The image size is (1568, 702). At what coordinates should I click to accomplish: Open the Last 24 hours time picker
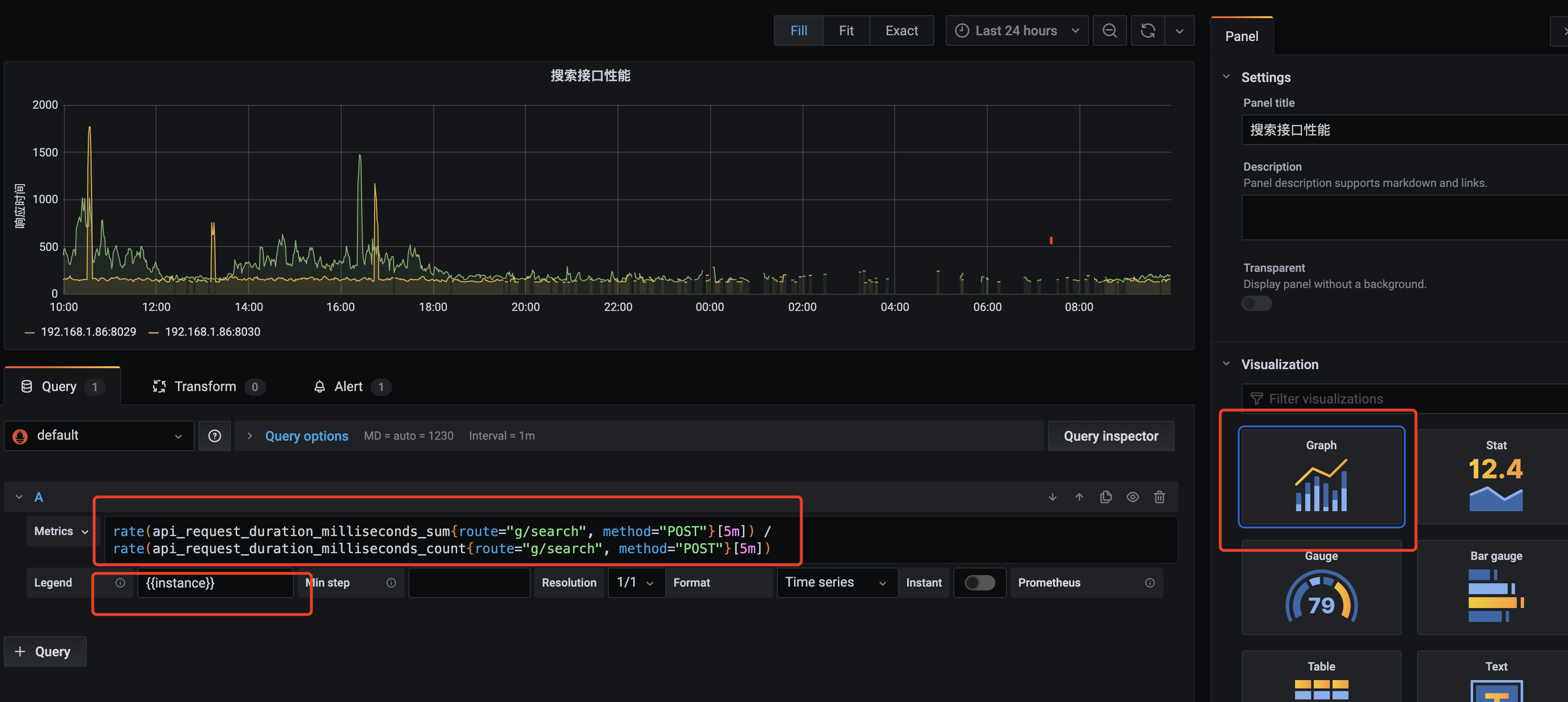pyautogui.click(x=1016, y=31)
